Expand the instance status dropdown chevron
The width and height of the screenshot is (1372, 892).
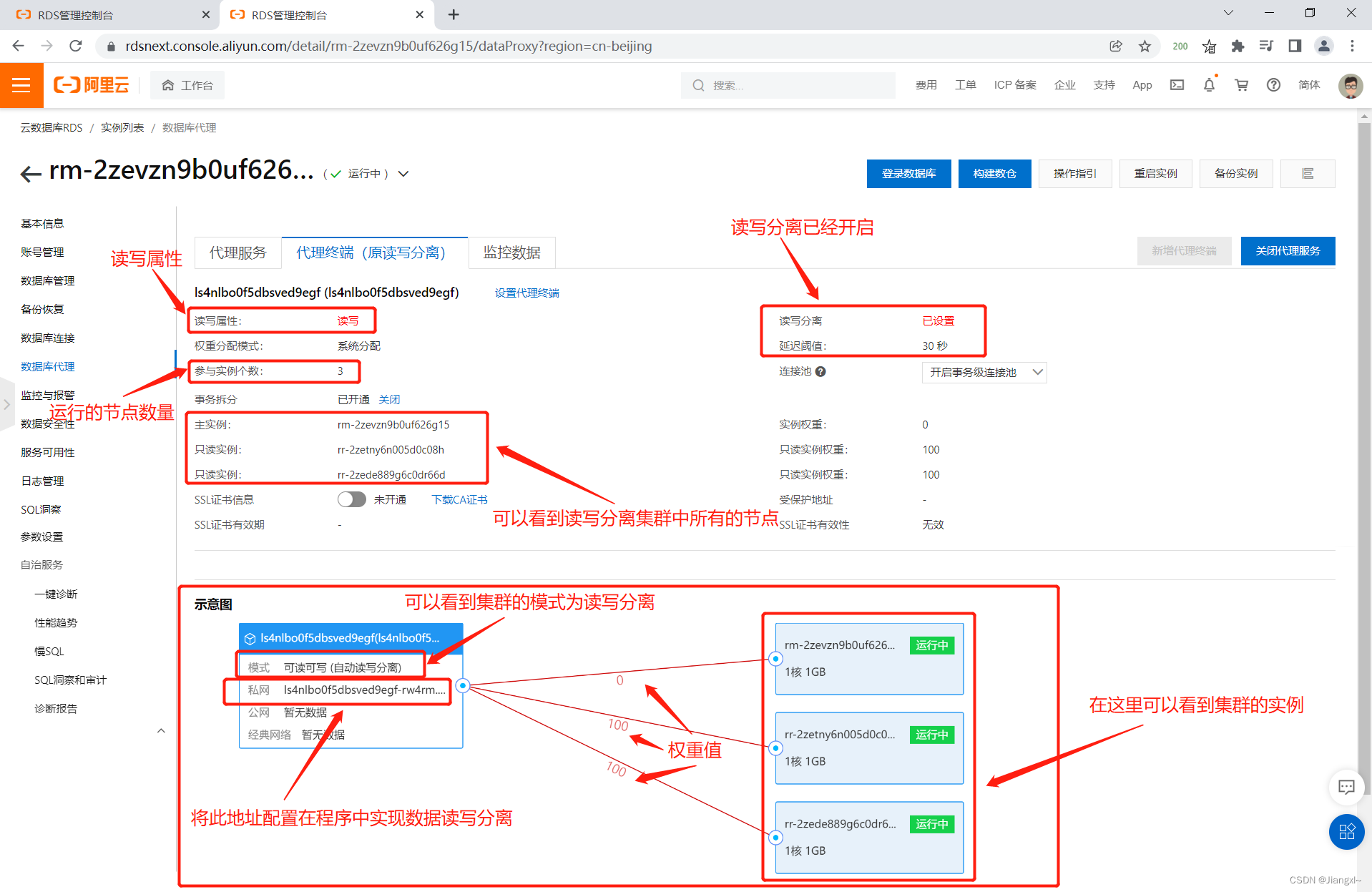point(403,174)
